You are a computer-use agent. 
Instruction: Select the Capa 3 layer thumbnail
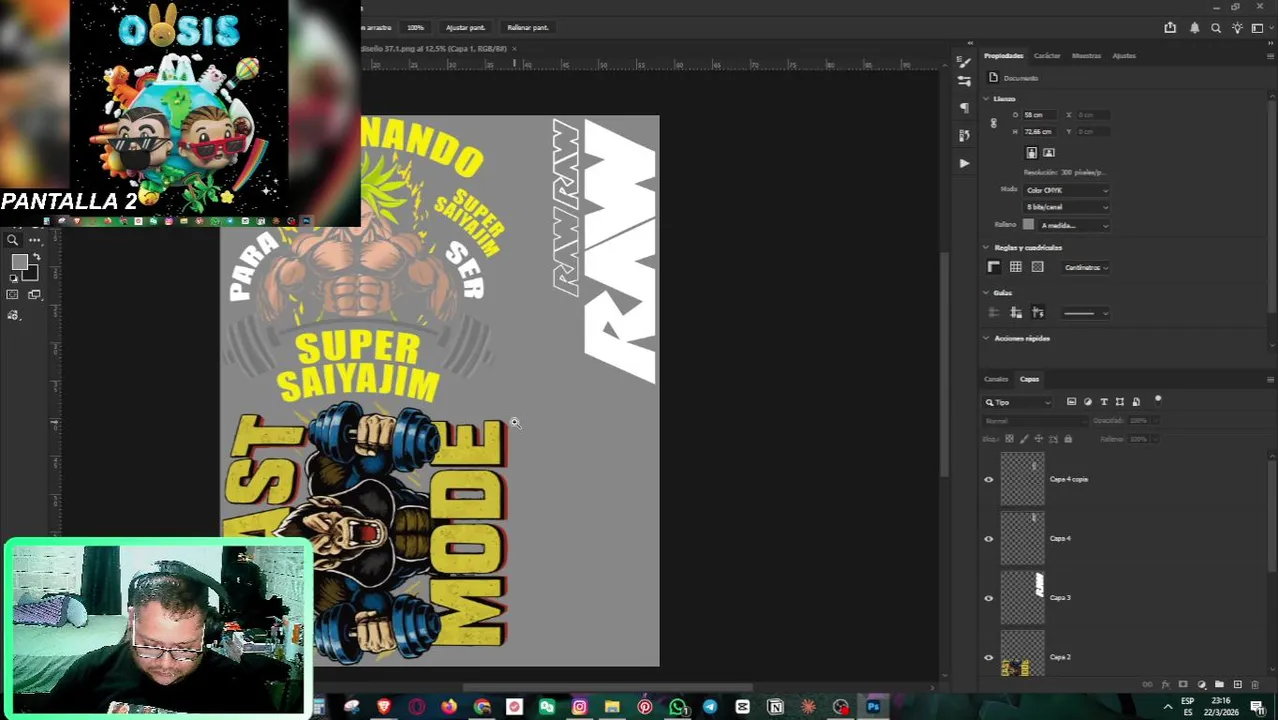[x=1023, y=598]
